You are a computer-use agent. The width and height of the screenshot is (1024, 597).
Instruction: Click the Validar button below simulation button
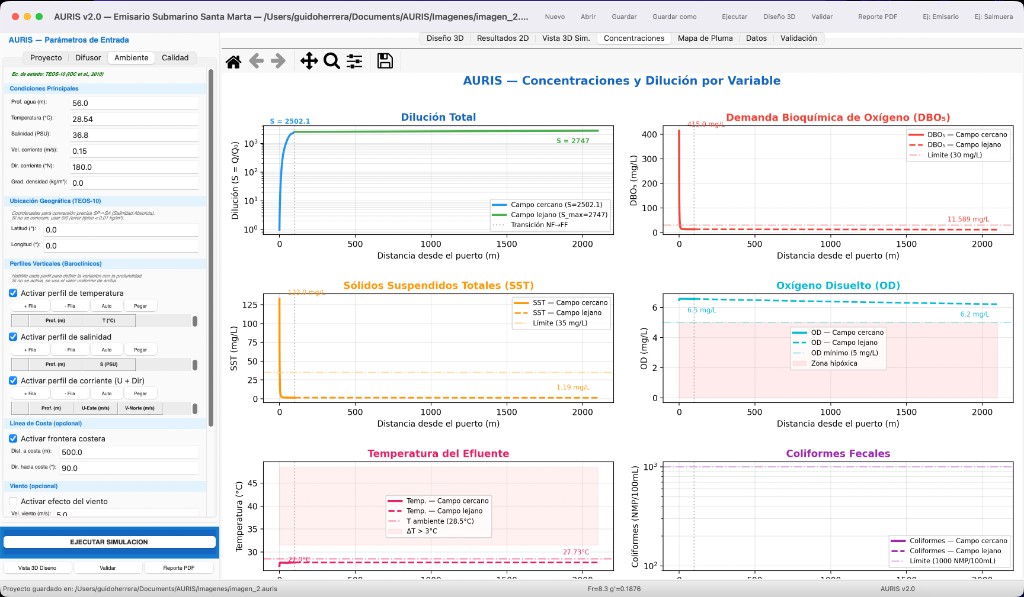[108, 568]
